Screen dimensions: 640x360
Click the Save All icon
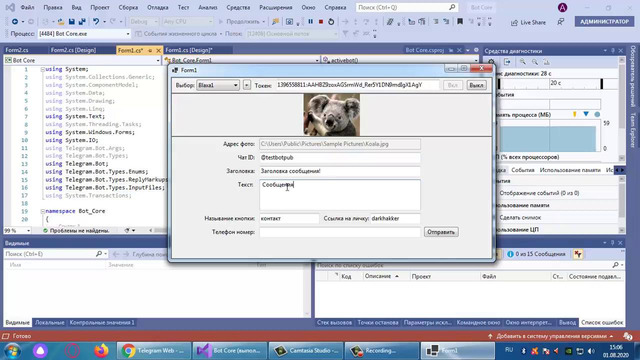(x=82, y=22)
